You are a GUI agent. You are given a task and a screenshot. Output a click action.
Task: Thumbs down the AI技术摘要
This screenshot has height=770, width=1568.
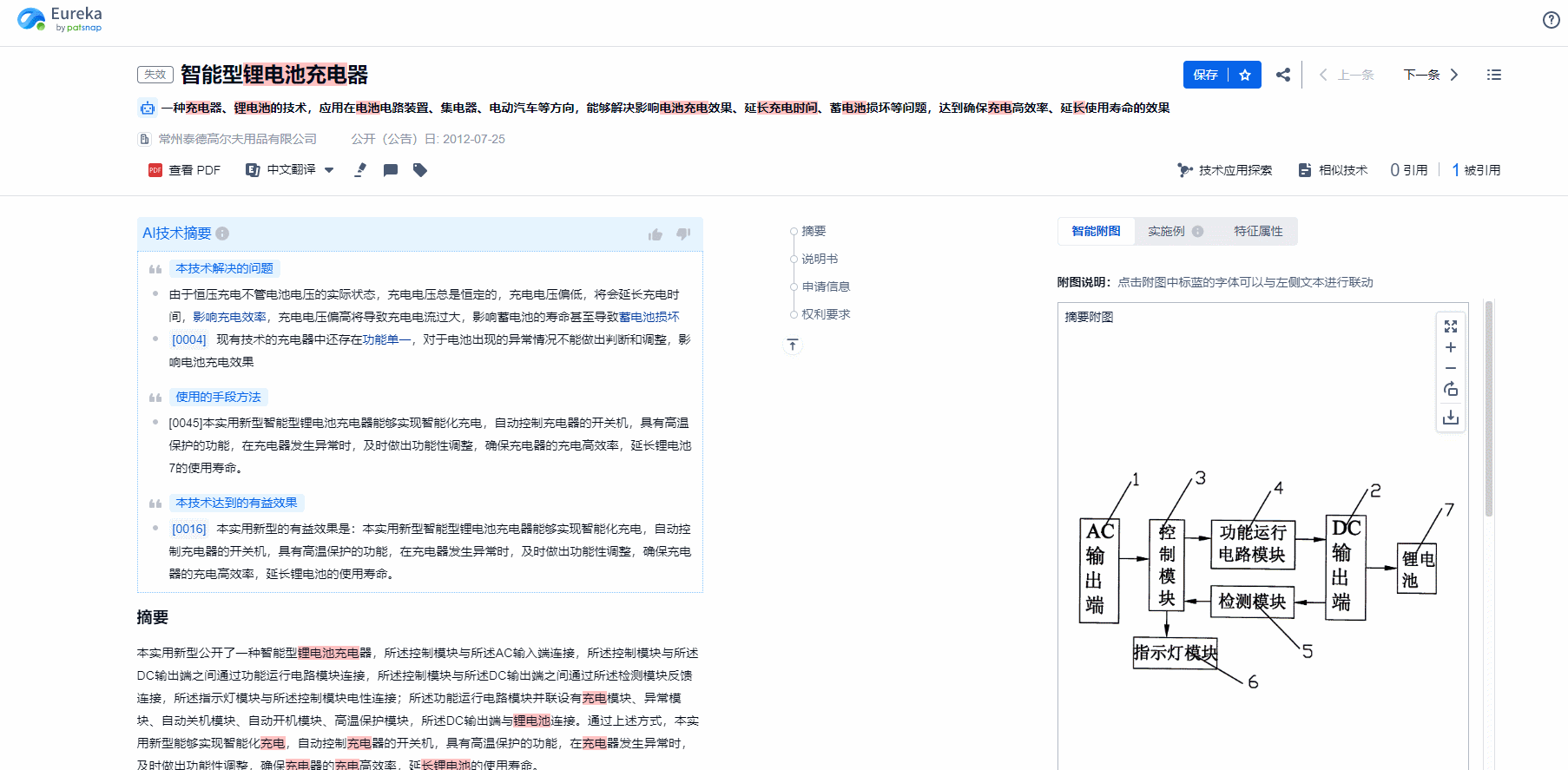(683, 234)
